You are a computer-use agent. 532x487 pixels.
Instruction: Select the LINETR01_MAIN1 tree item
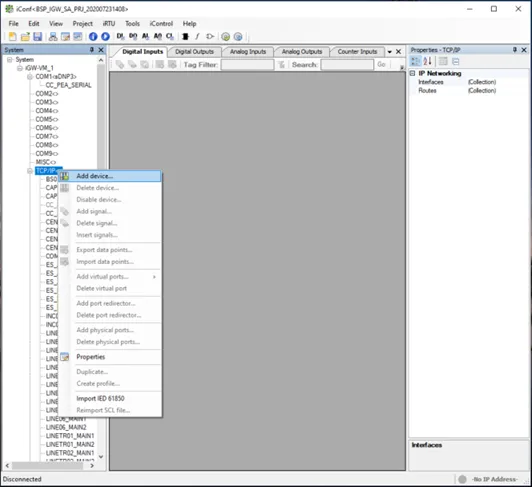pyautogui.click(x=70, y=436)
